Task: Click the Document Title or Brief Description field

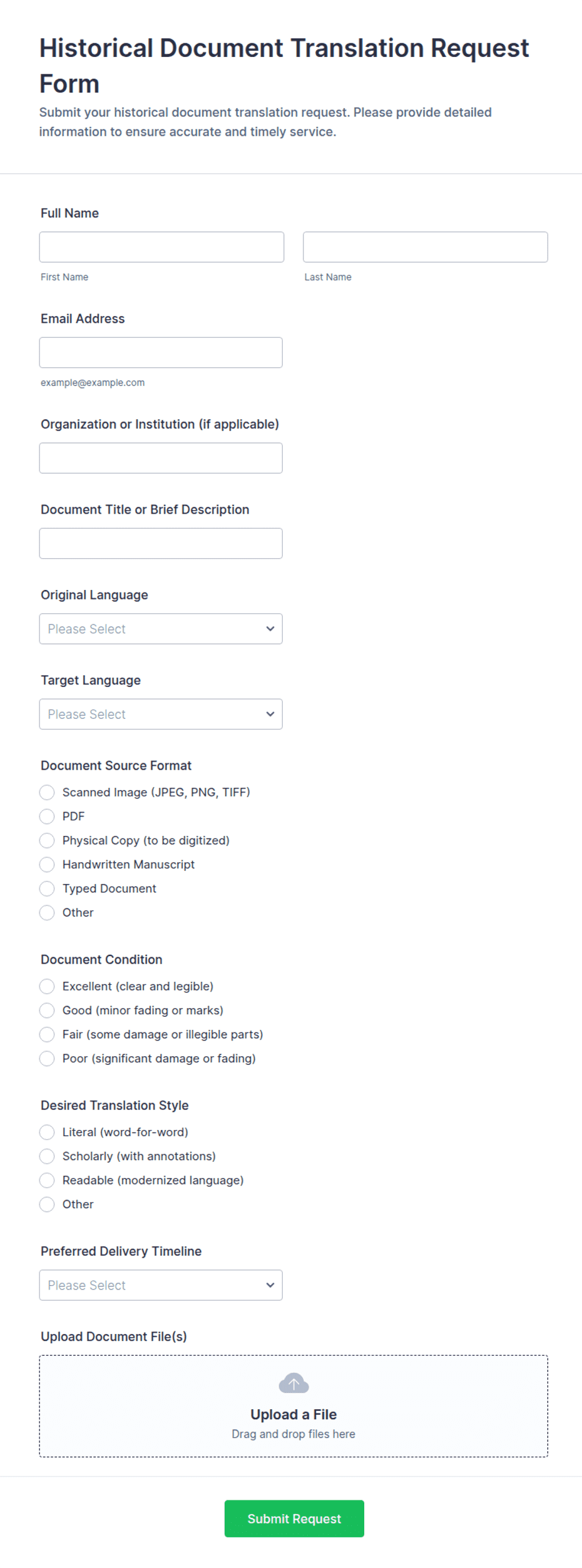Action: (x=161, y=543)
